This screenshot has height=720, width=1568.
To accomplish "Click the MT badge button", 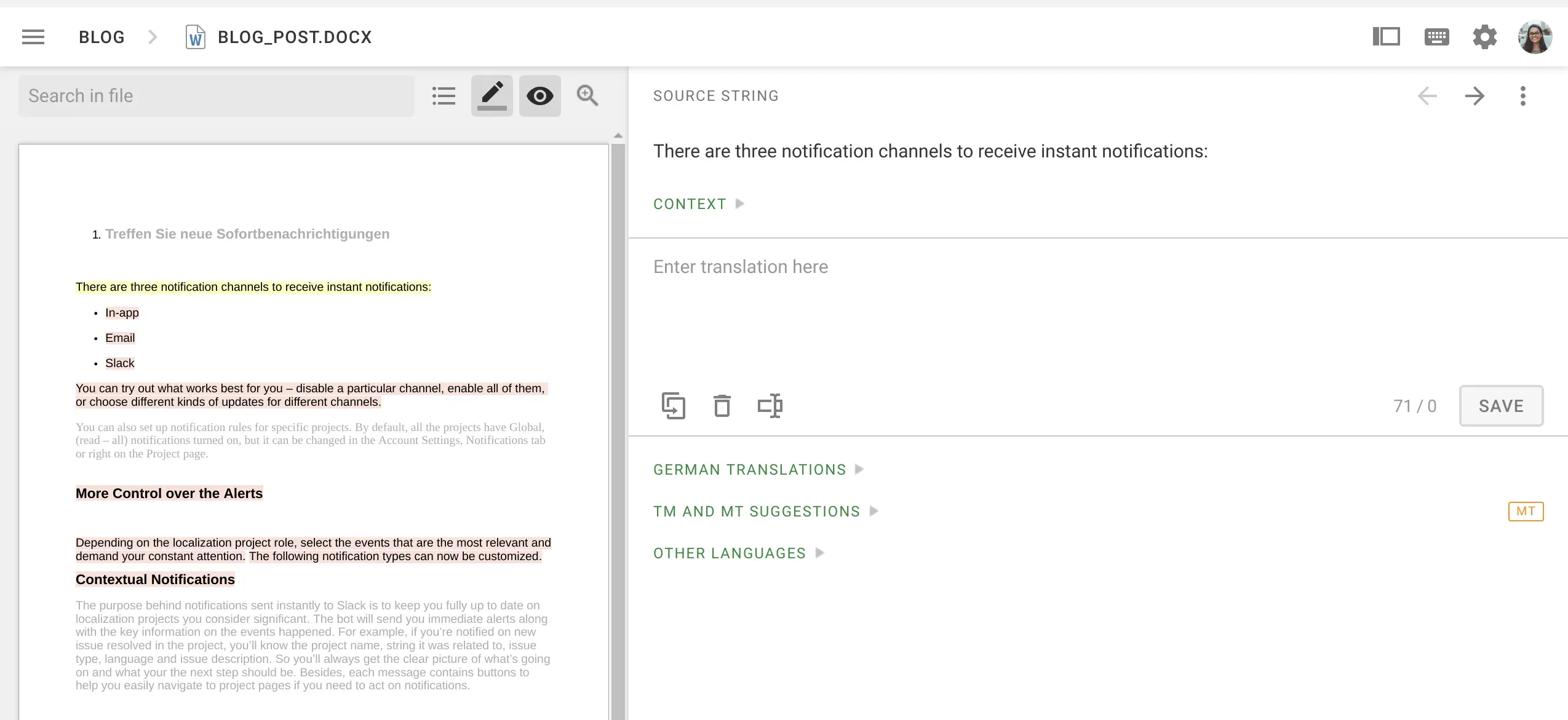I will 1525,512.
